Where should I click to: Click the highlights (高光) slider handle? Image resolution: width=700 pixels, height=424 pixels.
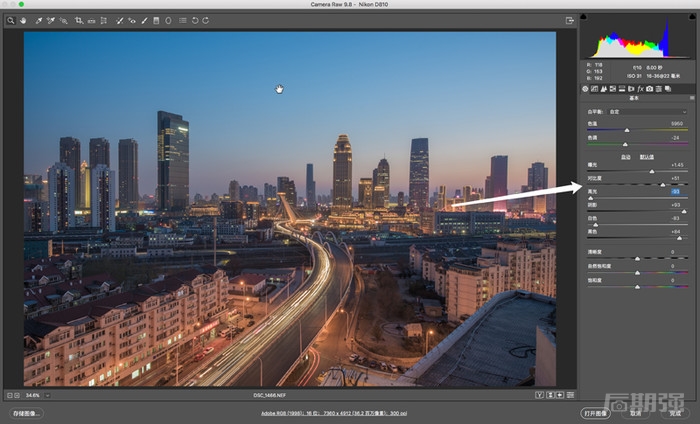click(x=591, y=198)
